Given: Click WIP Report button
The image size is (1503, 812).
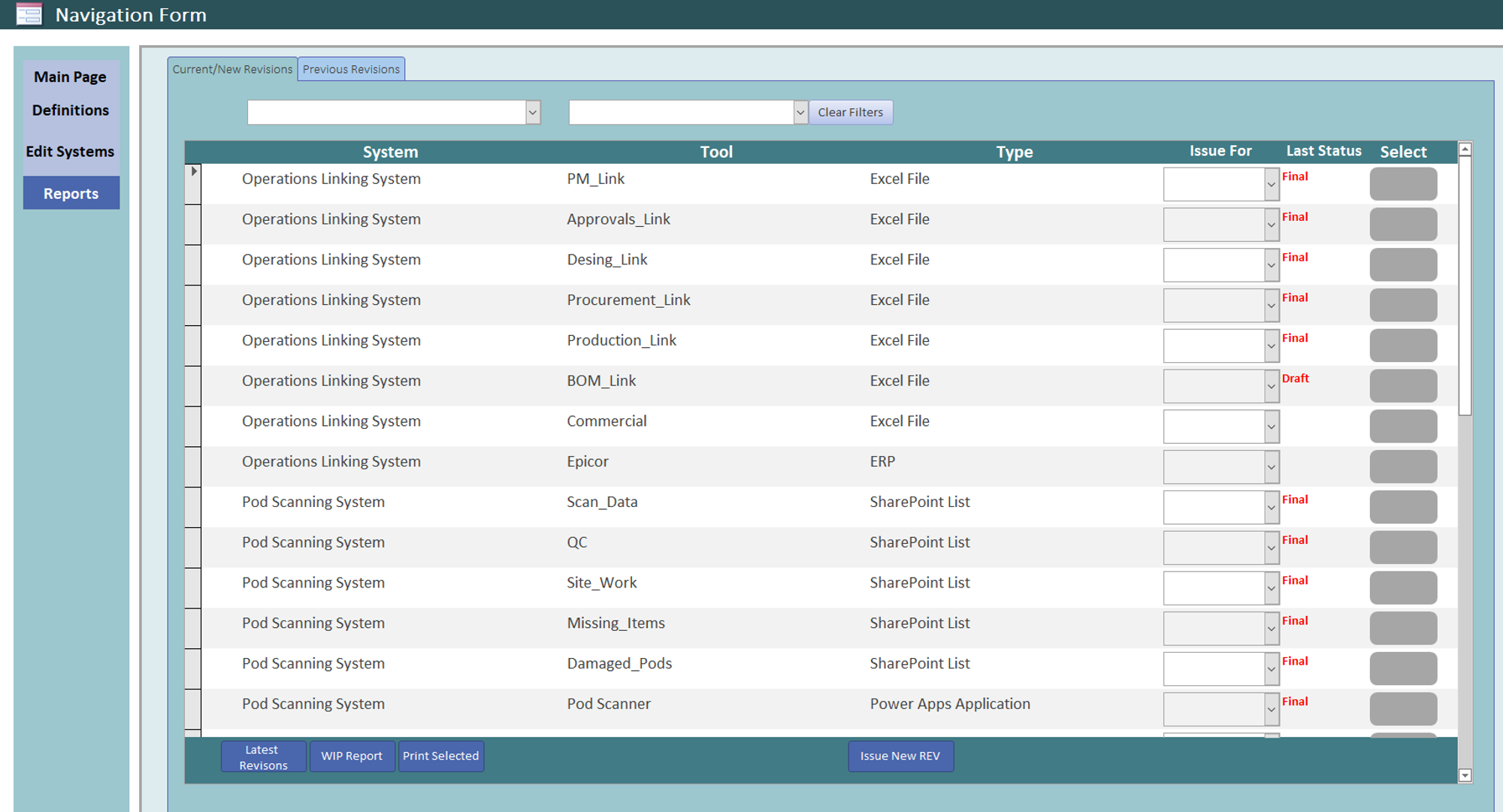Looking at the screenshot, I should [352, 756].
